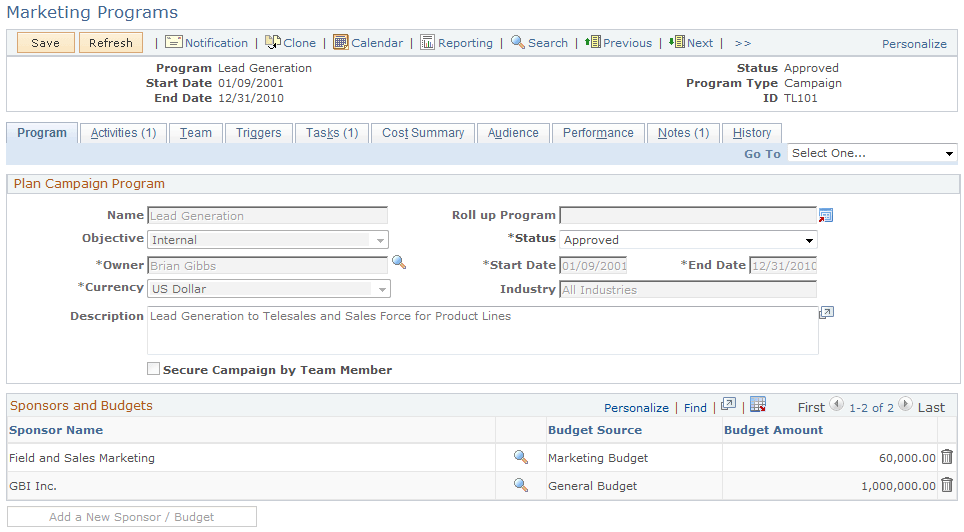
Task: Open the Roll up Program lookup icon
Action: [x=826, y=215]
